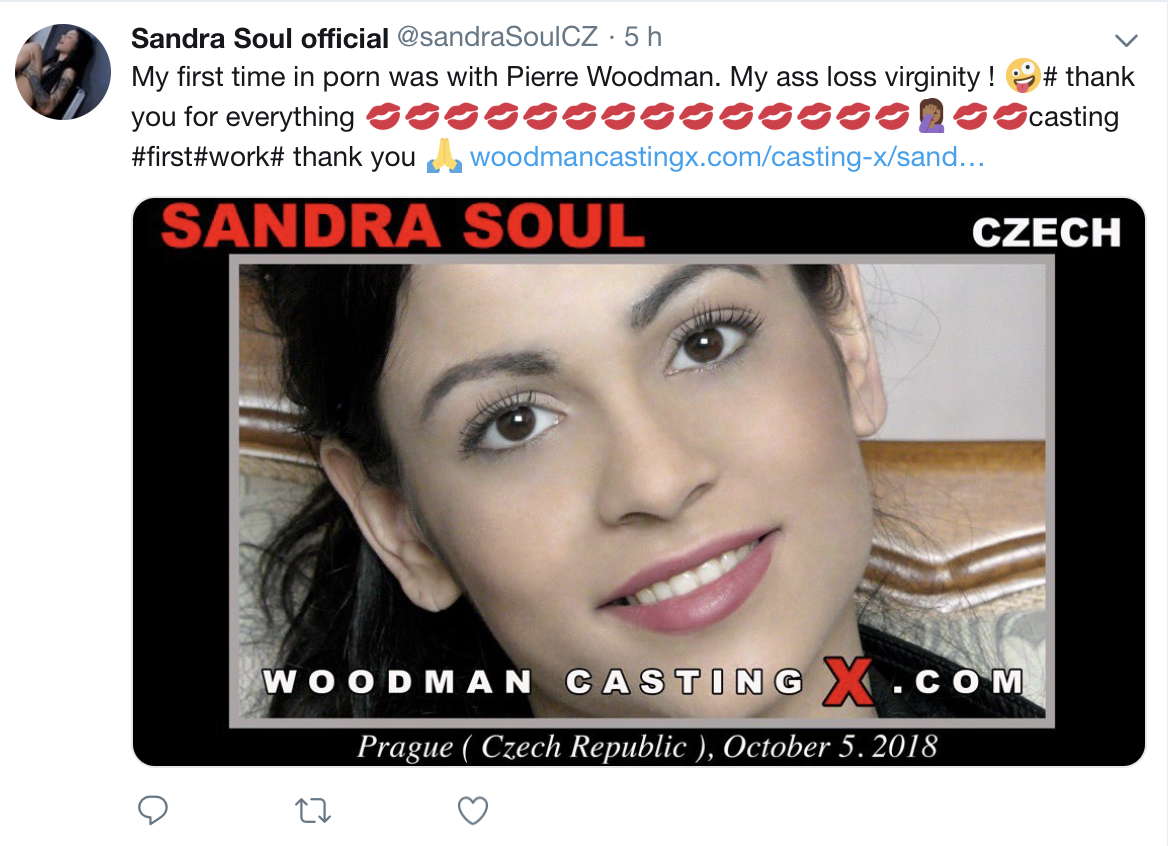Click the red X logo in the watermark

click(848, 681)
